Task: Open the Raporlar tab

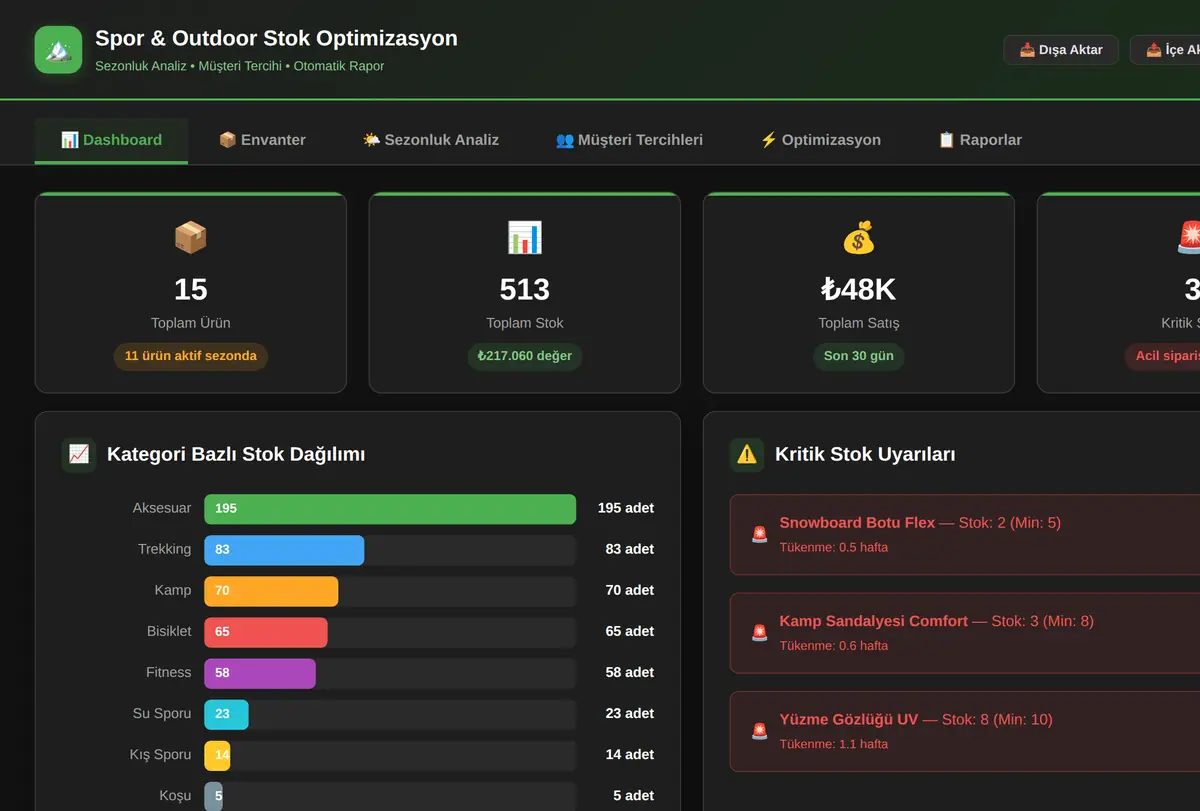Action: point(980,140)
